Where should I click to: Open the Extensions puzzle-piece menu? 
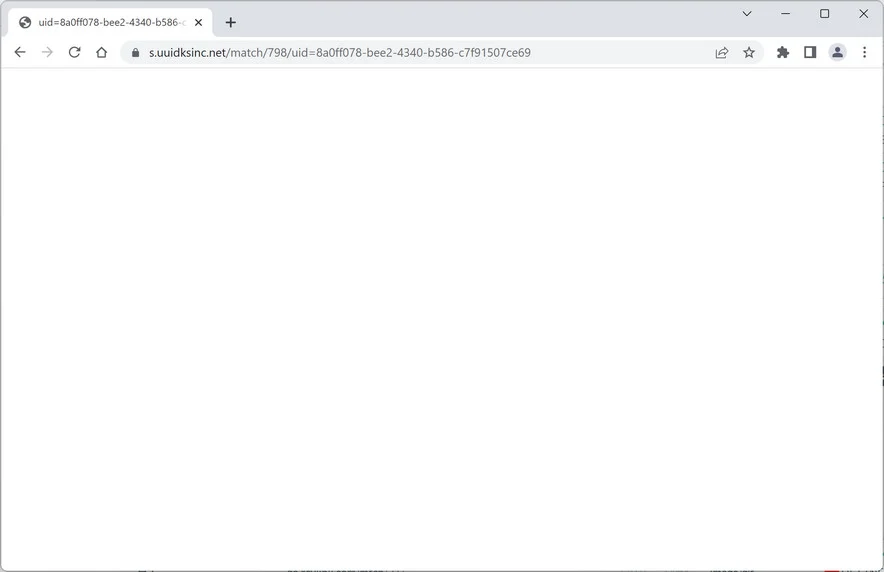point(783,52)
